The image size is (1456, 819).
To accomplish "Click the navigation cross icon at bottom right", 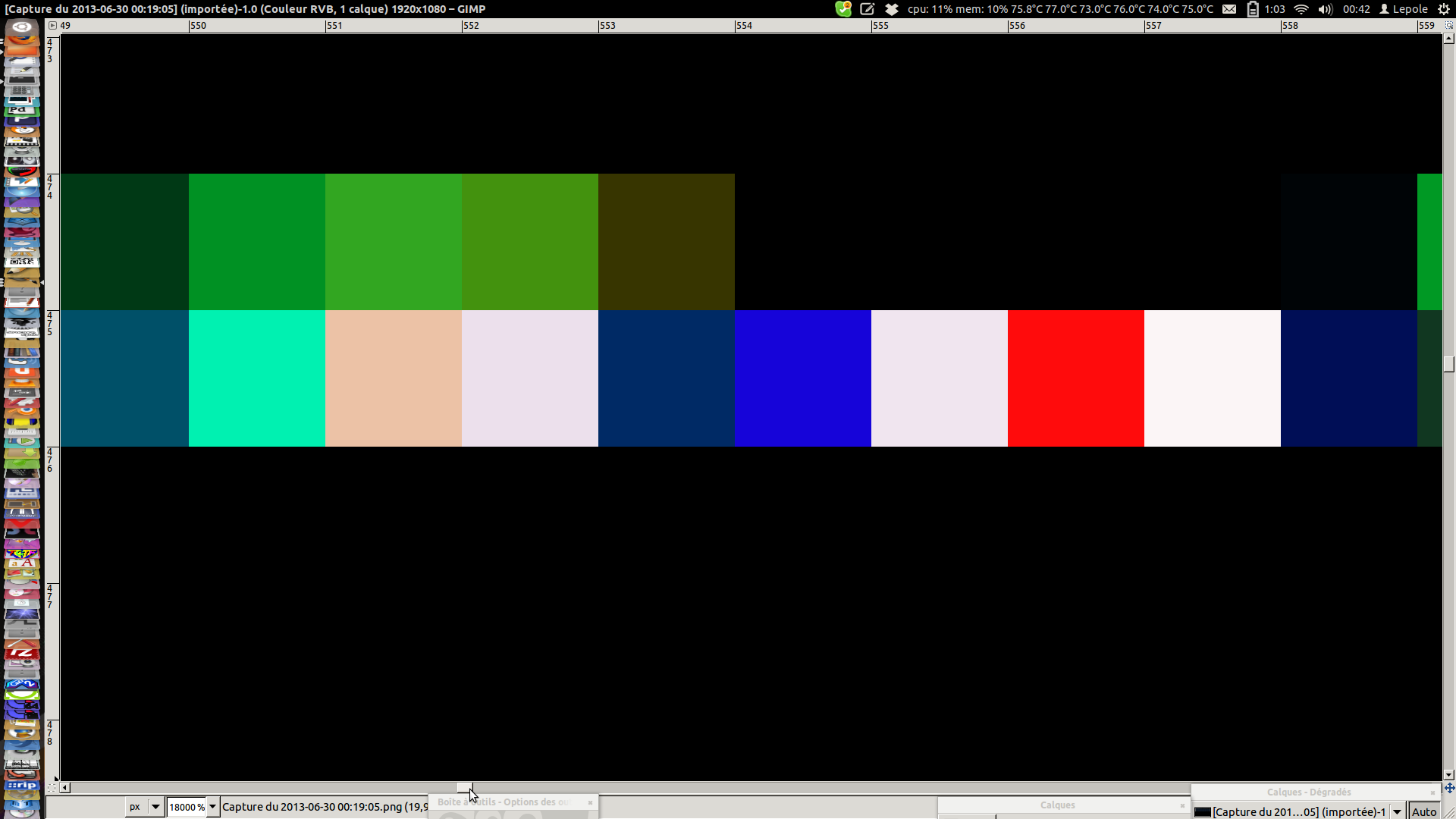I will (1449, 788).
